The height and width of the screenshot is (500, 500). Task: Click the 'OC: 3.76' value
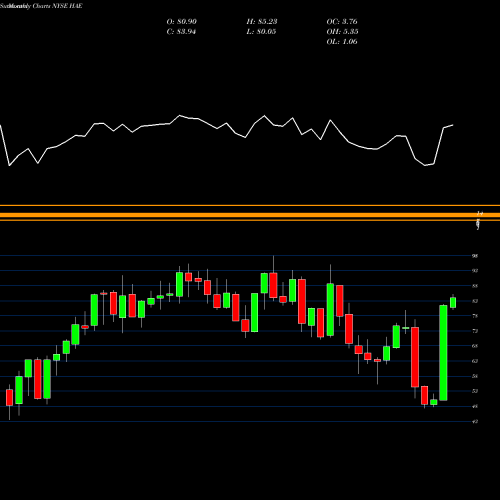tap(342, 22)
